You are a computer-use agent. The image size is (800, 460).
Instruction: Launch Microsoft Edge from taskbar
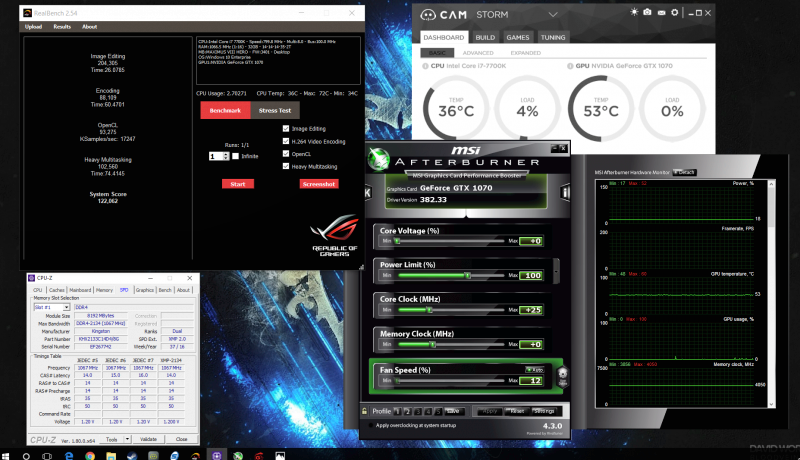click(69, 456)
